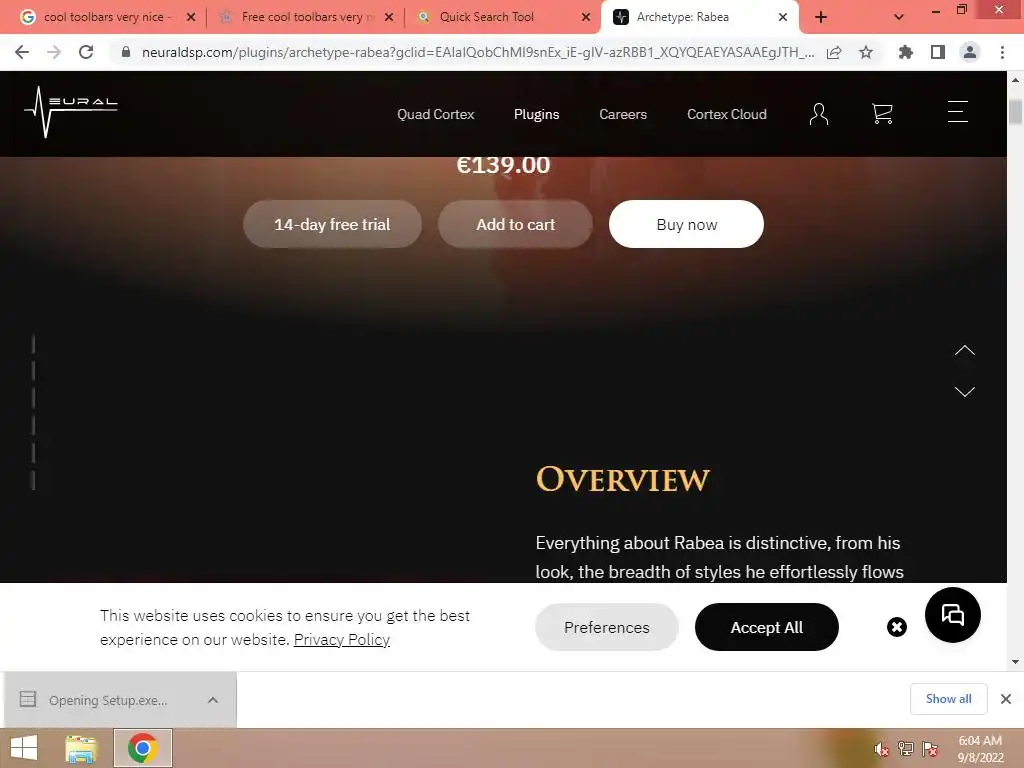
Task: Go back with browser back arrow
Action: pyautogui.click(x=22, y=52)
